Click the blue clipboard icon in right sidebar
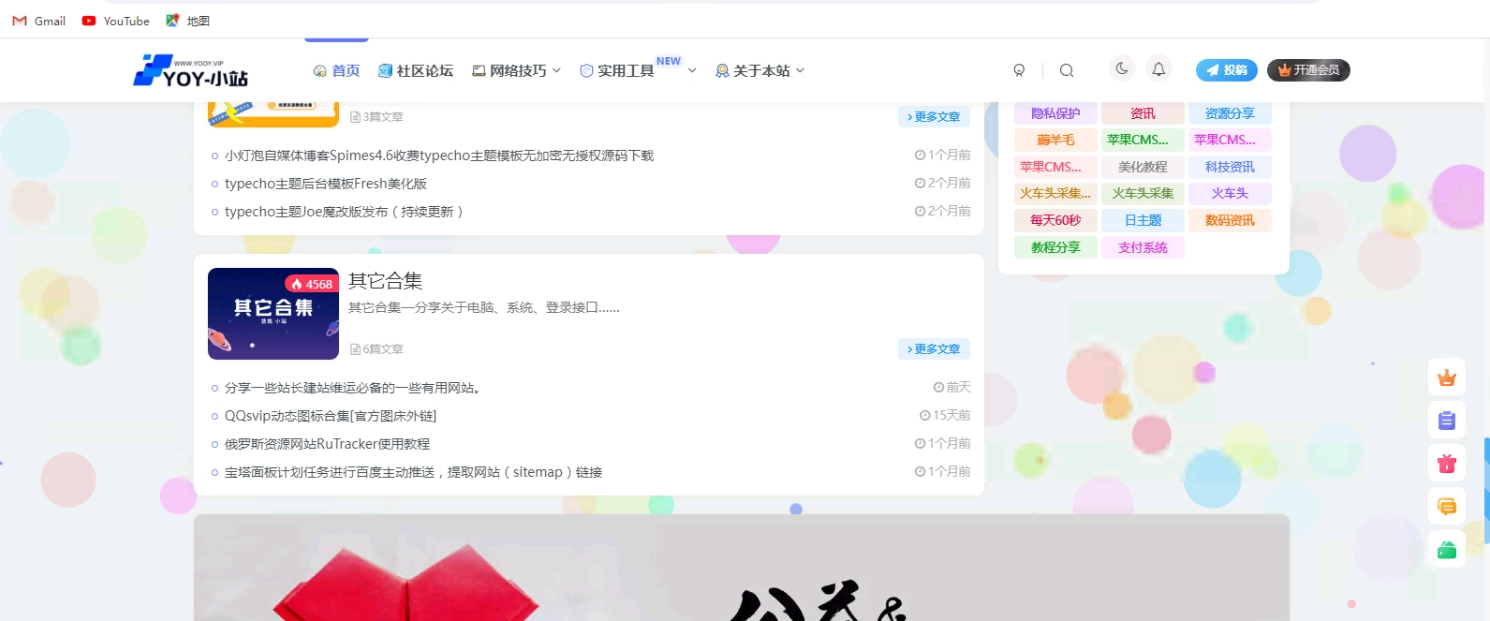 click(x=1446, y=420)
